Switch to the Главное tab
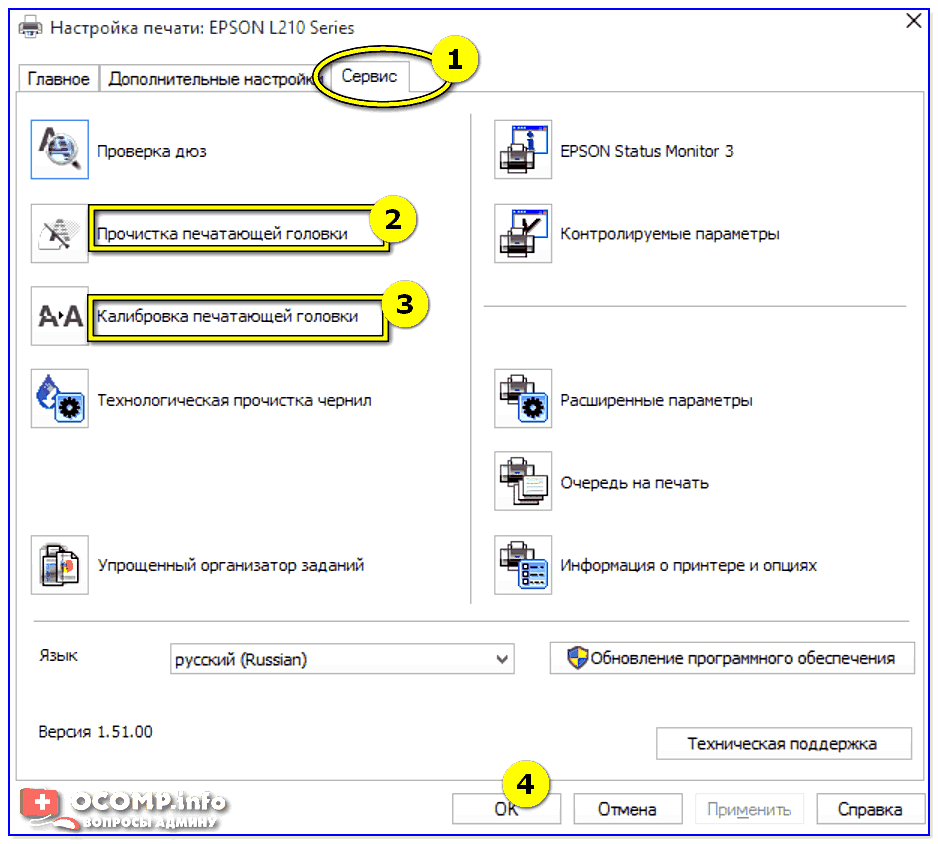 coord(58,79)
